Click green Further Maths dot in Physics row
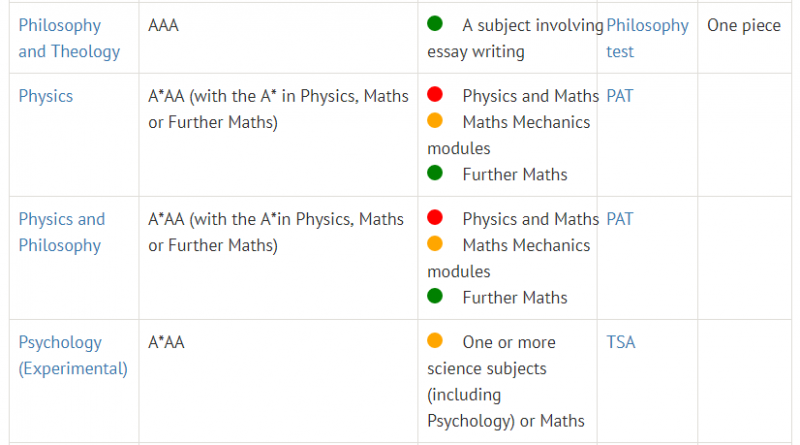The height and width of the screenshot is (445, 800). (435, 173)
